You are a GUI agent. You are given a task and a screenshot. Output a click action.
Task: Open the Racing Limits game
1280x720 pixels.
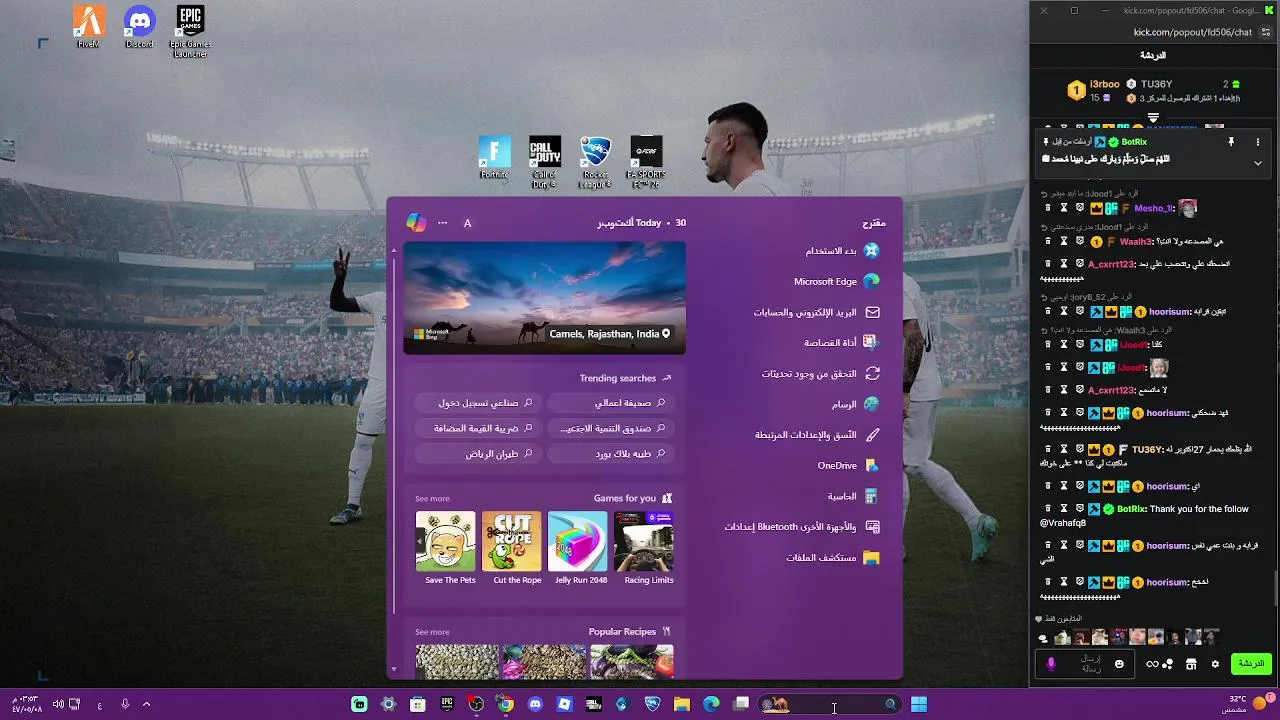[x=644, y=548]
